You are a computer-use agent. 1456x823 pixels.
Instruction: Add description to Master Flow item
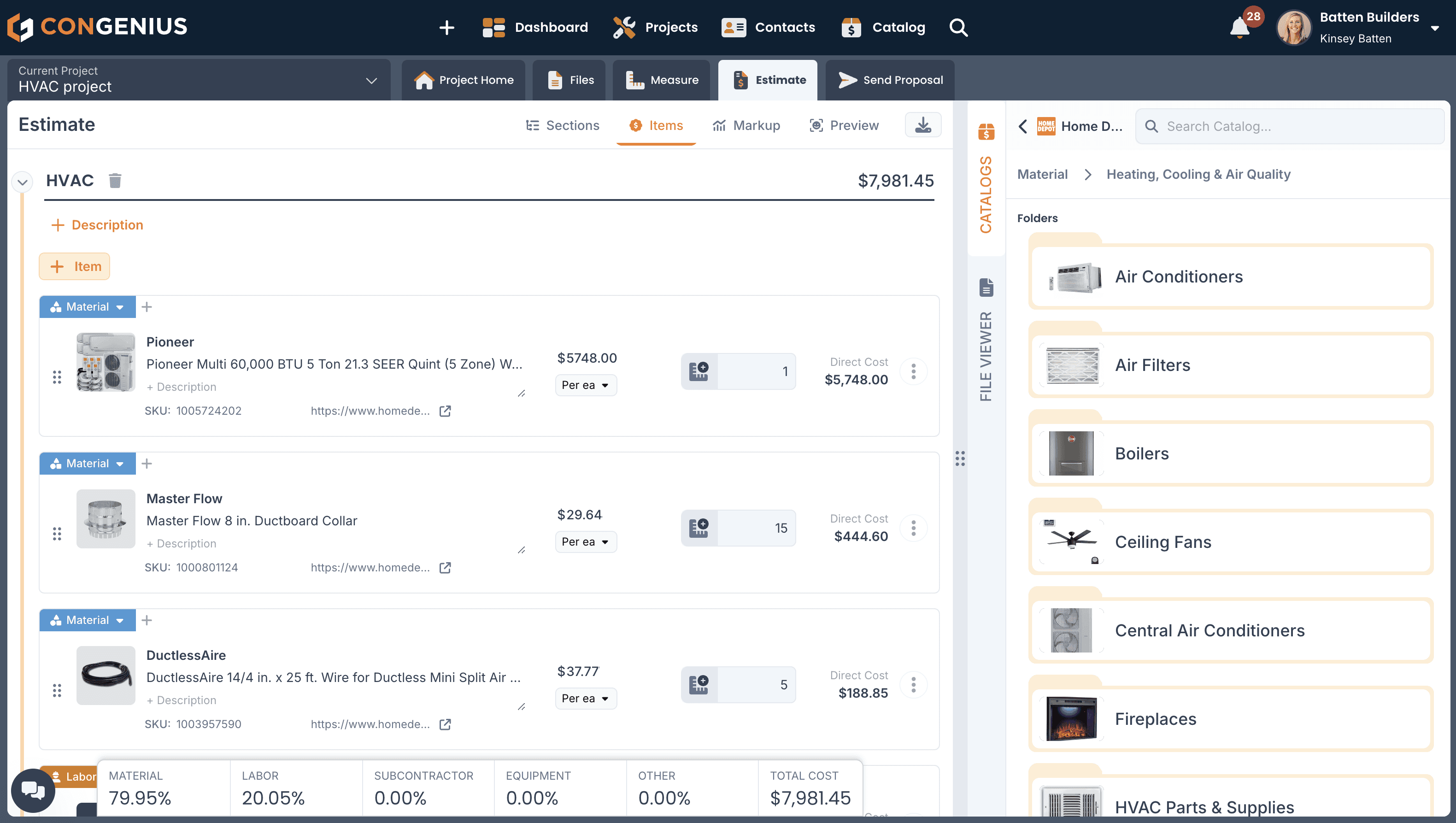point(182,543)
